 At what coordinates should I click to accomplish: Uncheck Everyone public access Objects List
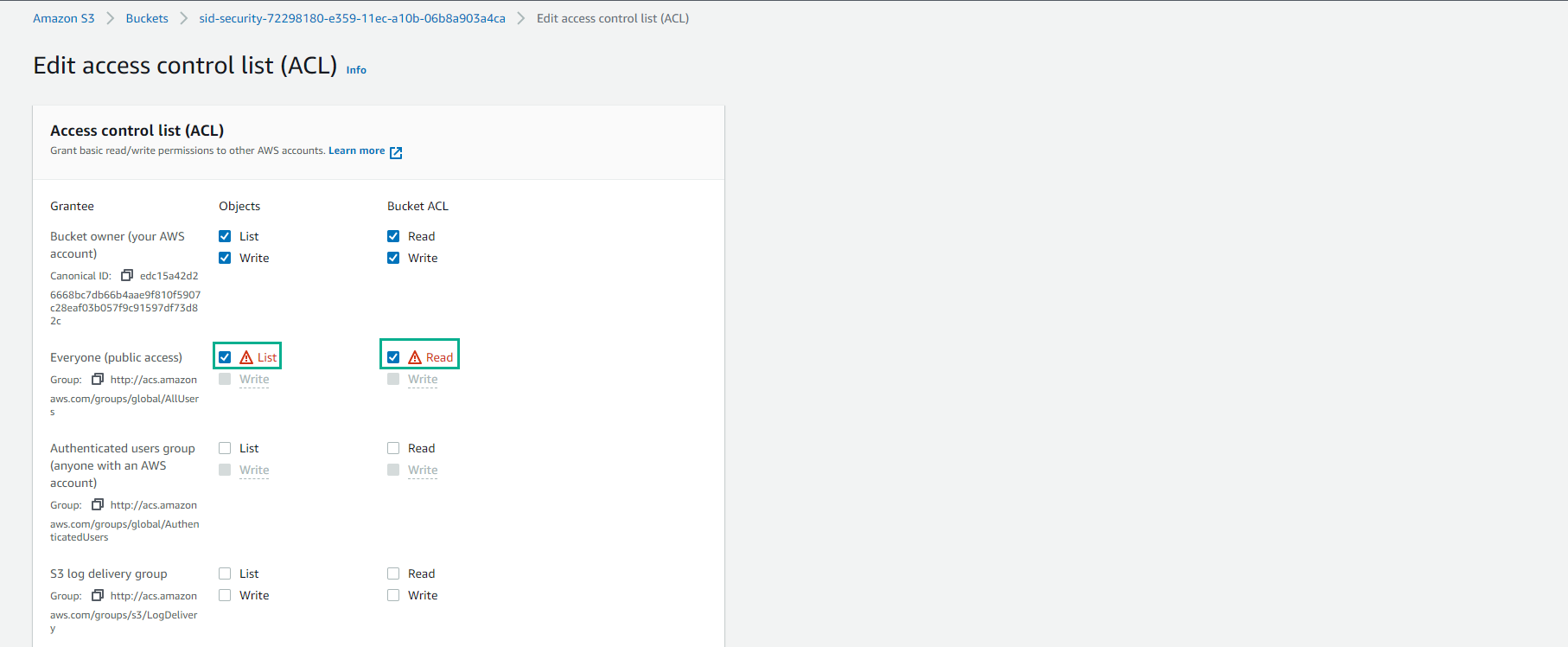225,357
